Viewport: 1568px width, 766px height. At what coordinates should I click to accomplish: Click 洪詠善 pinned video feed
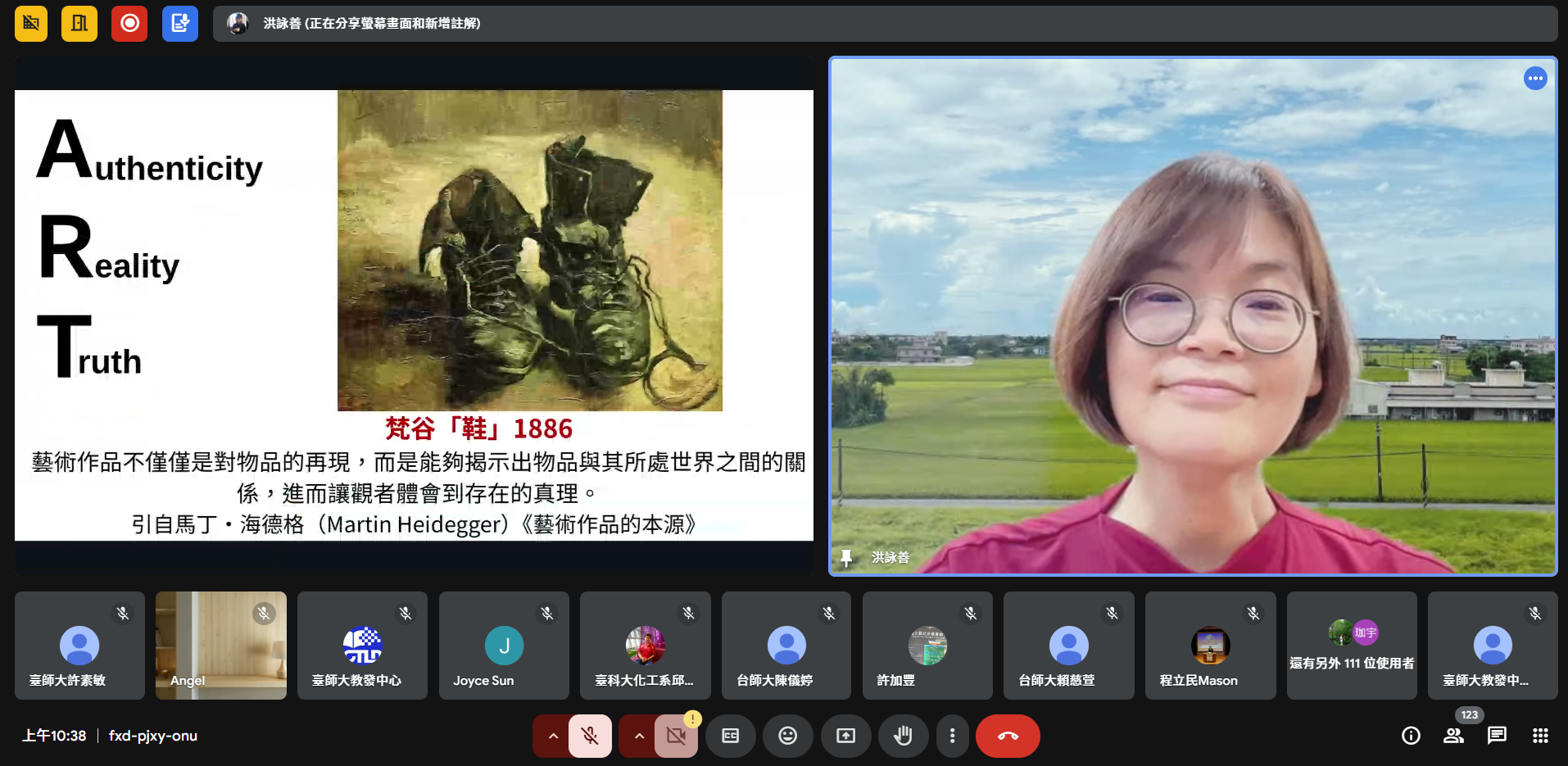[x=1193, y=316]
